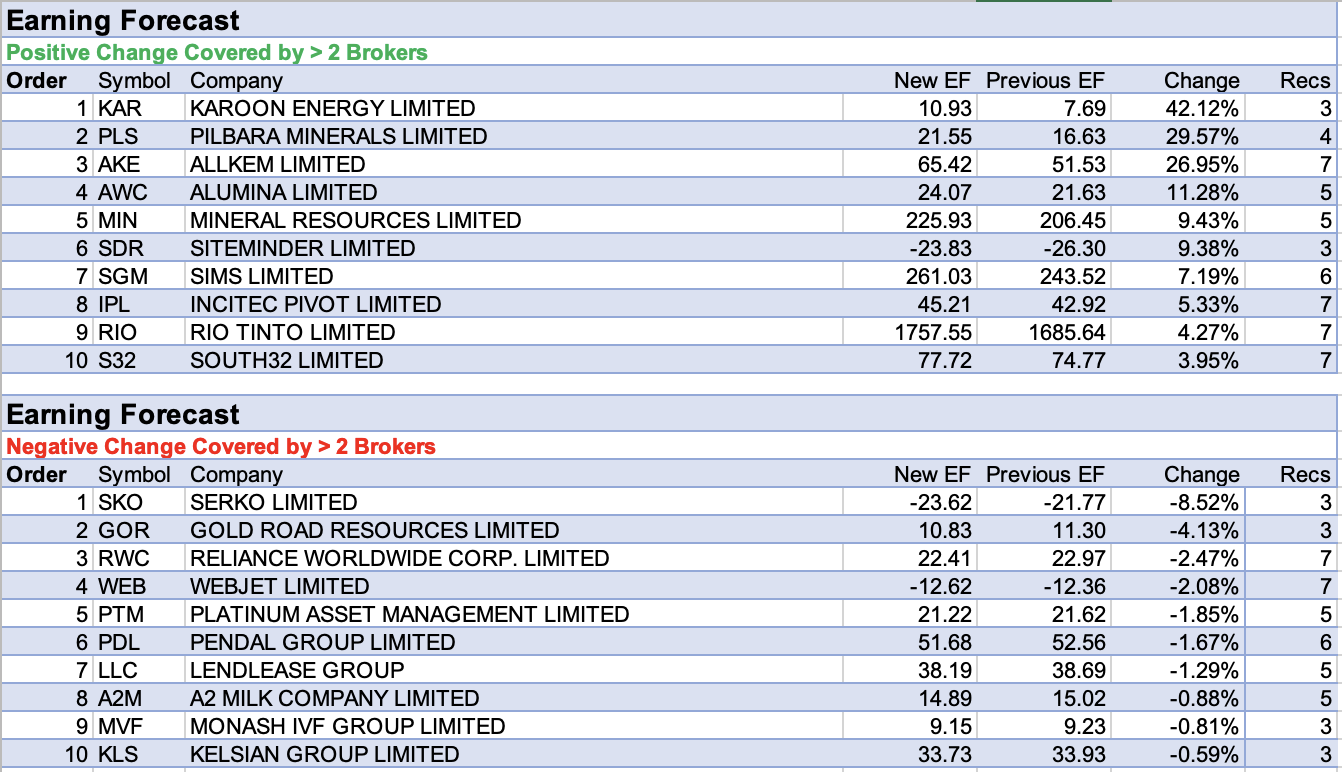Viewport: 1342px width, 772px height.
Task: Select the GOR symbol cell
Action: point(122,530)
